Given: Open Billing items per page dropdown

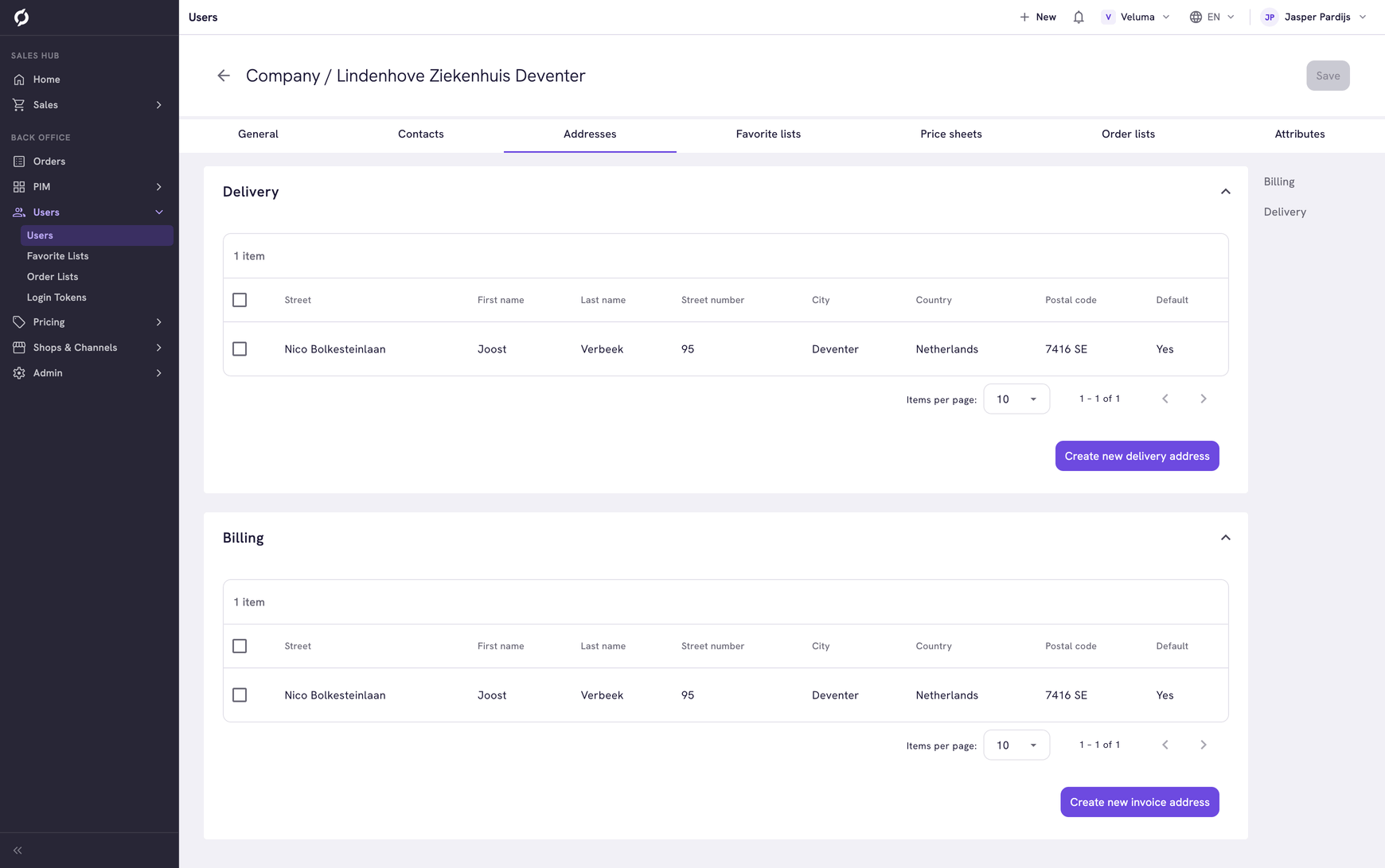Looking at the screenshot, I should click(x=1016, y=745).
